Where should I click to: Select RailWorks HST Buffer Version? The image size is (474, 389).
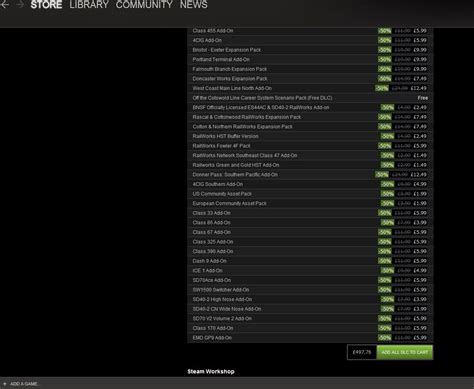(310, 136)
